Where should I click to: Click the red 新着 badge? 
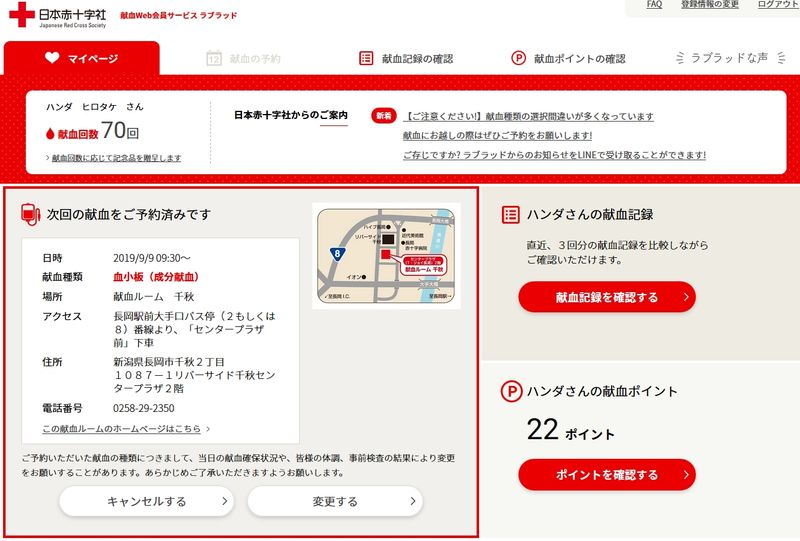tap(384, 116)
